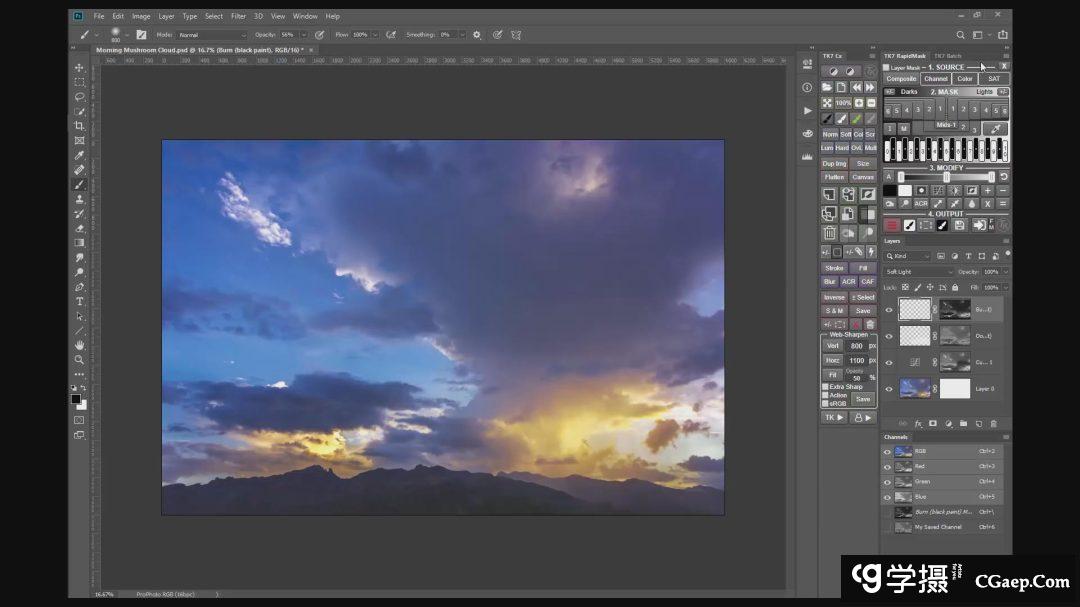Click the delete layer trash icon

[x=993, y=423]
